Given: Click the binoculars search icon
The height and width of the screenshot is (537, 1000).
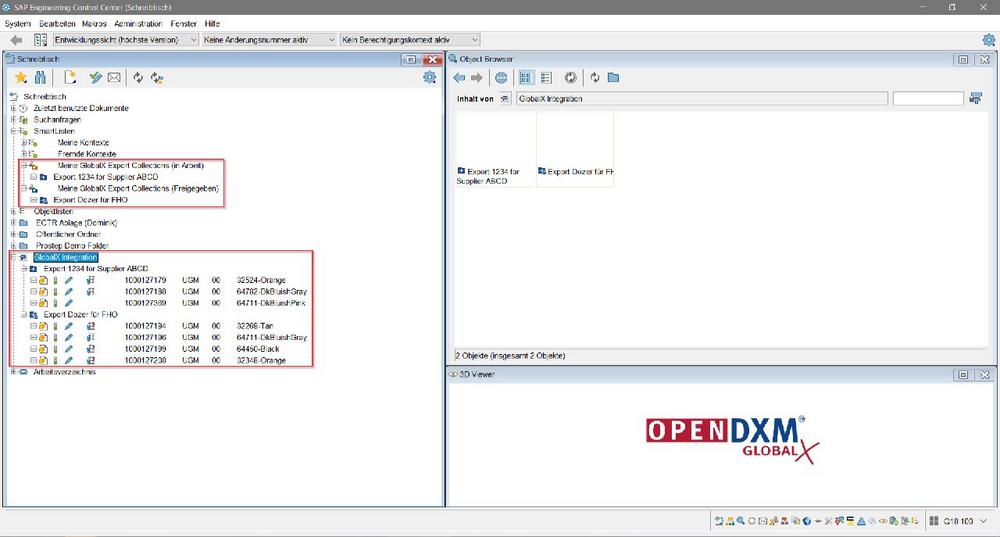Looking at the screenshot, I should (x=40, y=78).
